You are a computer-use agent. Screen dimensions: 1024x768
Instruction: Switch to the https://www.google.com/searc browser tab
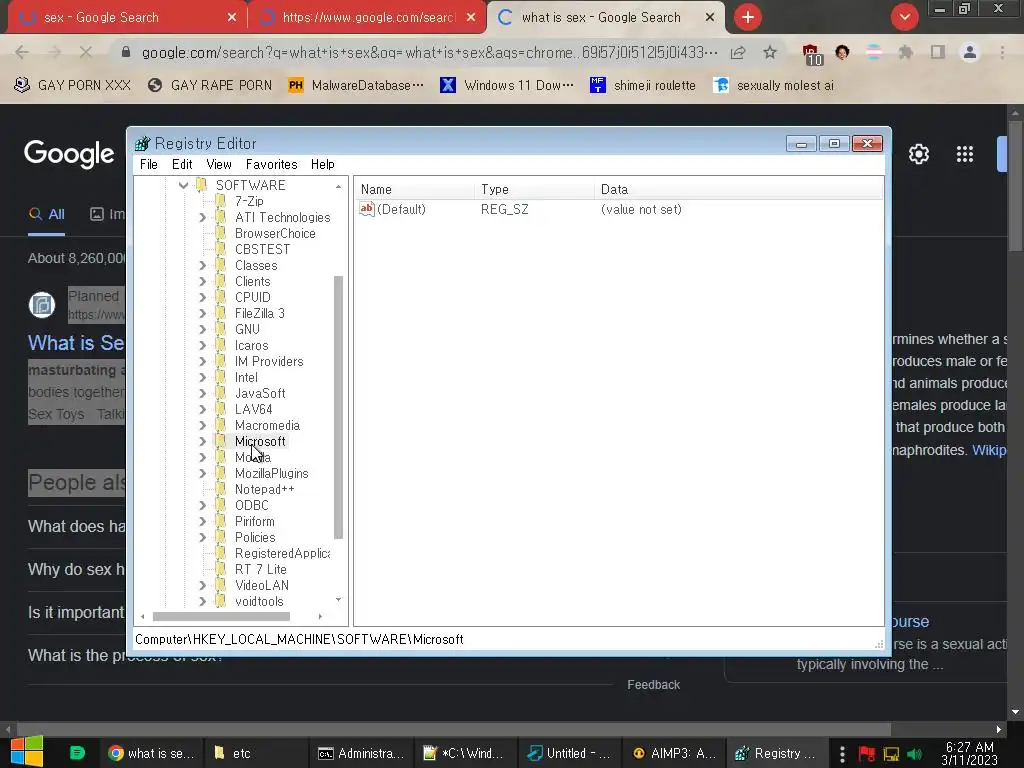pyautogui.click(x=368, y=18)
